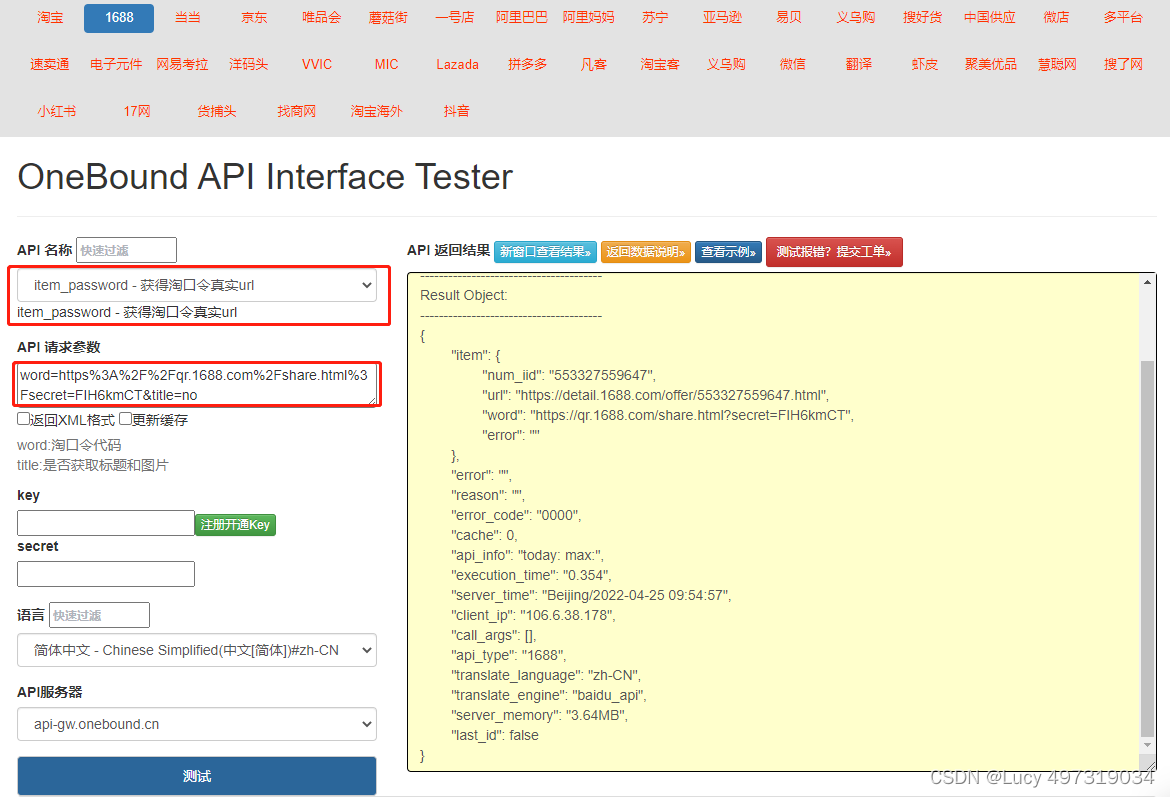Open the 速卖通 tab

pyautogui.click(x=49, y=64)
